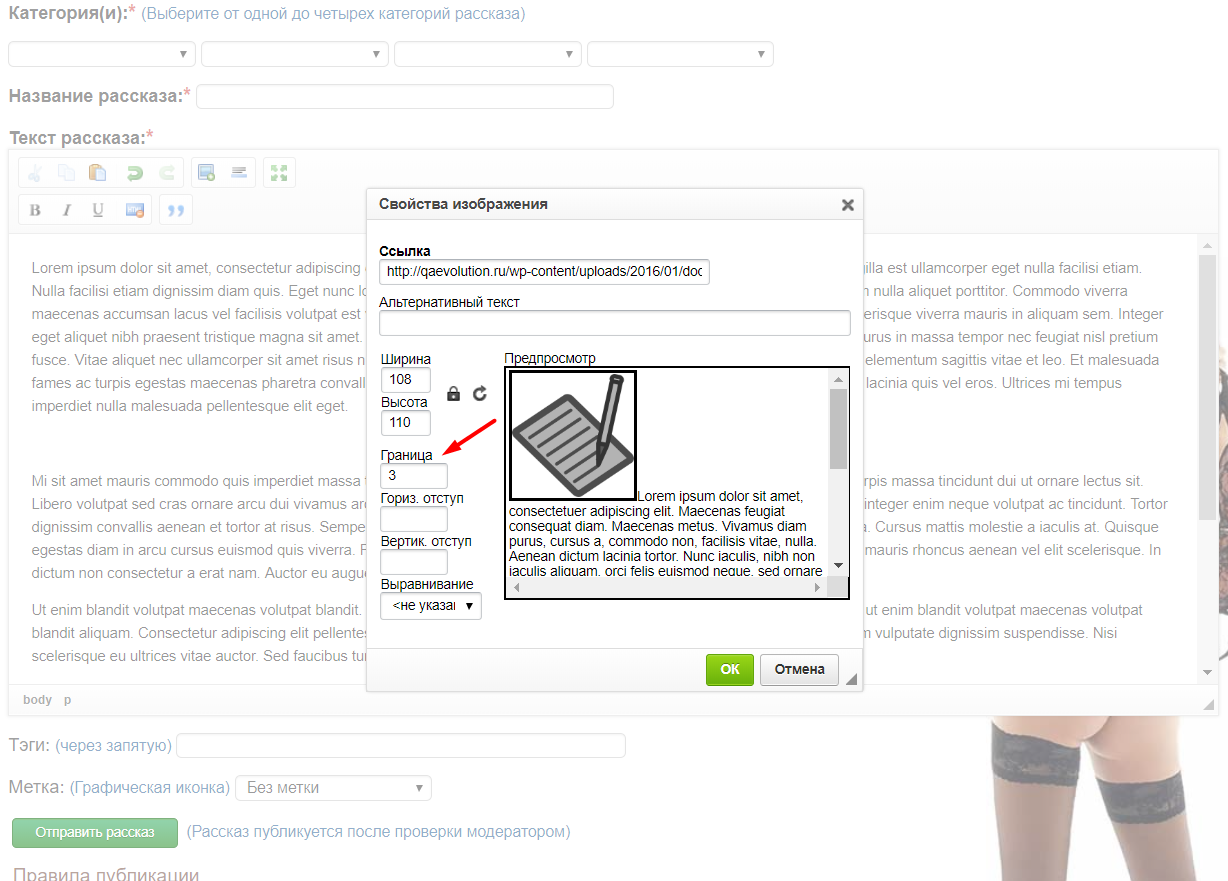Click the Граница border input field
1228x881 pixels.
point(414,476)
